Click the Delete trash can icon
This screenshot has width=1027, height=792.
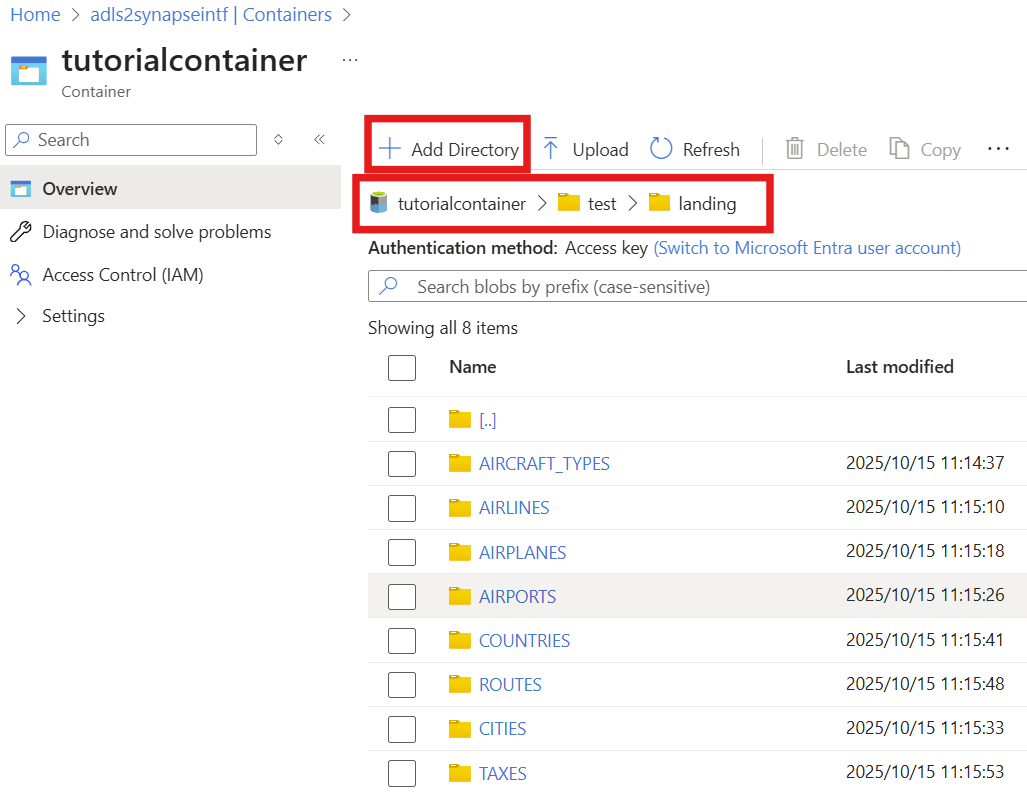click(795, 149)
